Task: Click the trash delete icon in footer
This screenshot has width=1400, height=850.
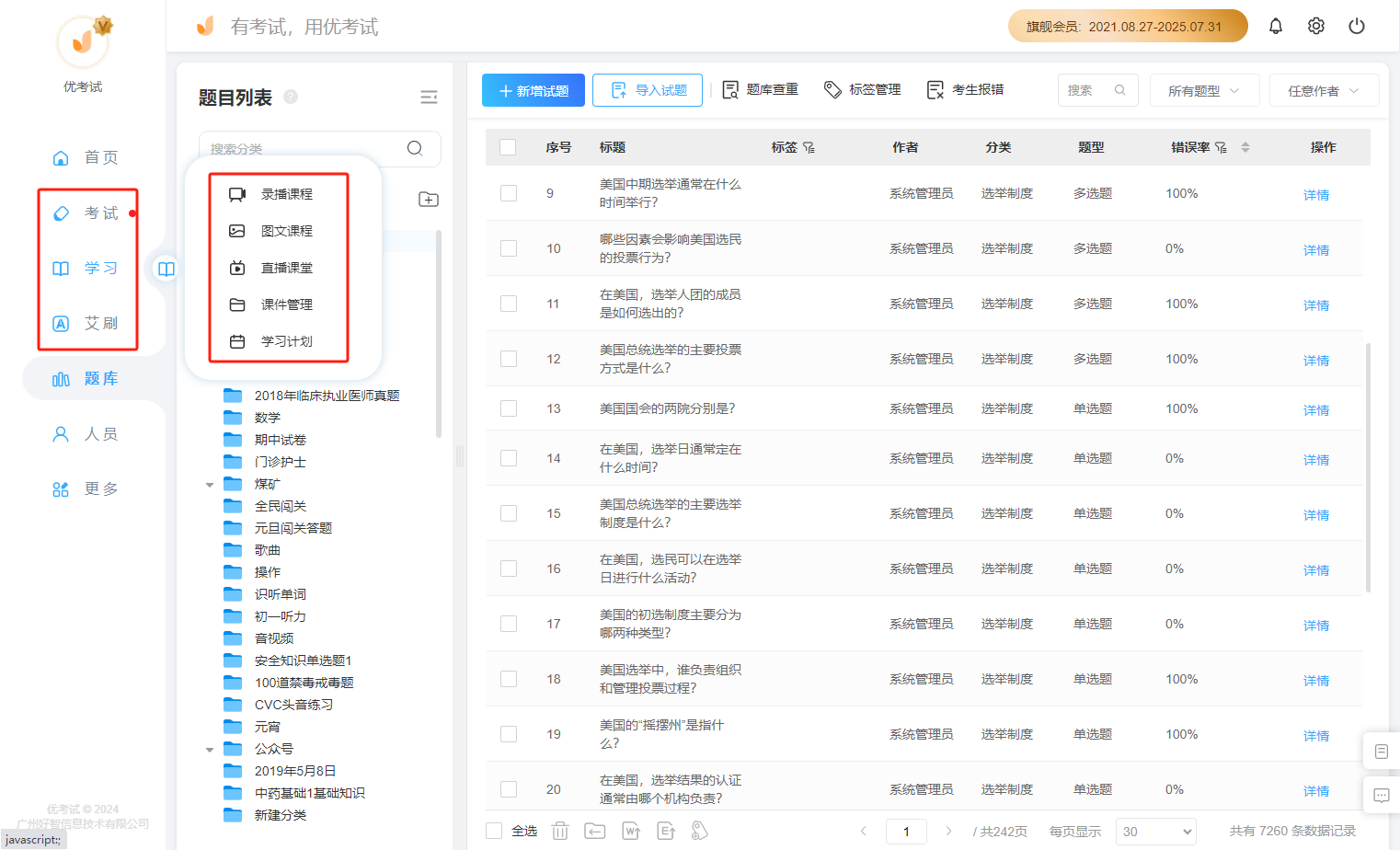Action: click(560, 831)
